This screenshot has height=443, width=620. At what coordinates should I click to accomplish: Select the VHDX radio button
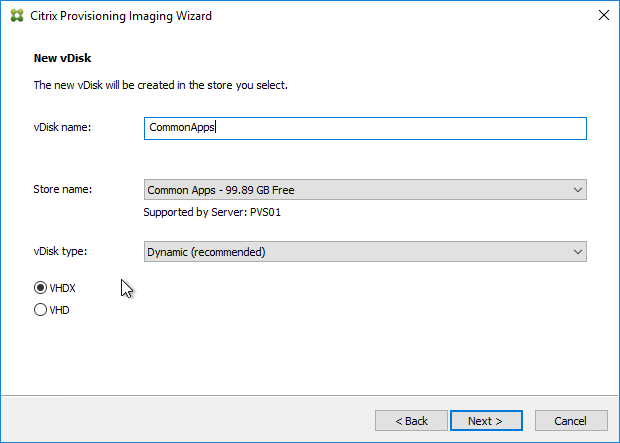[x=40, y=288]
